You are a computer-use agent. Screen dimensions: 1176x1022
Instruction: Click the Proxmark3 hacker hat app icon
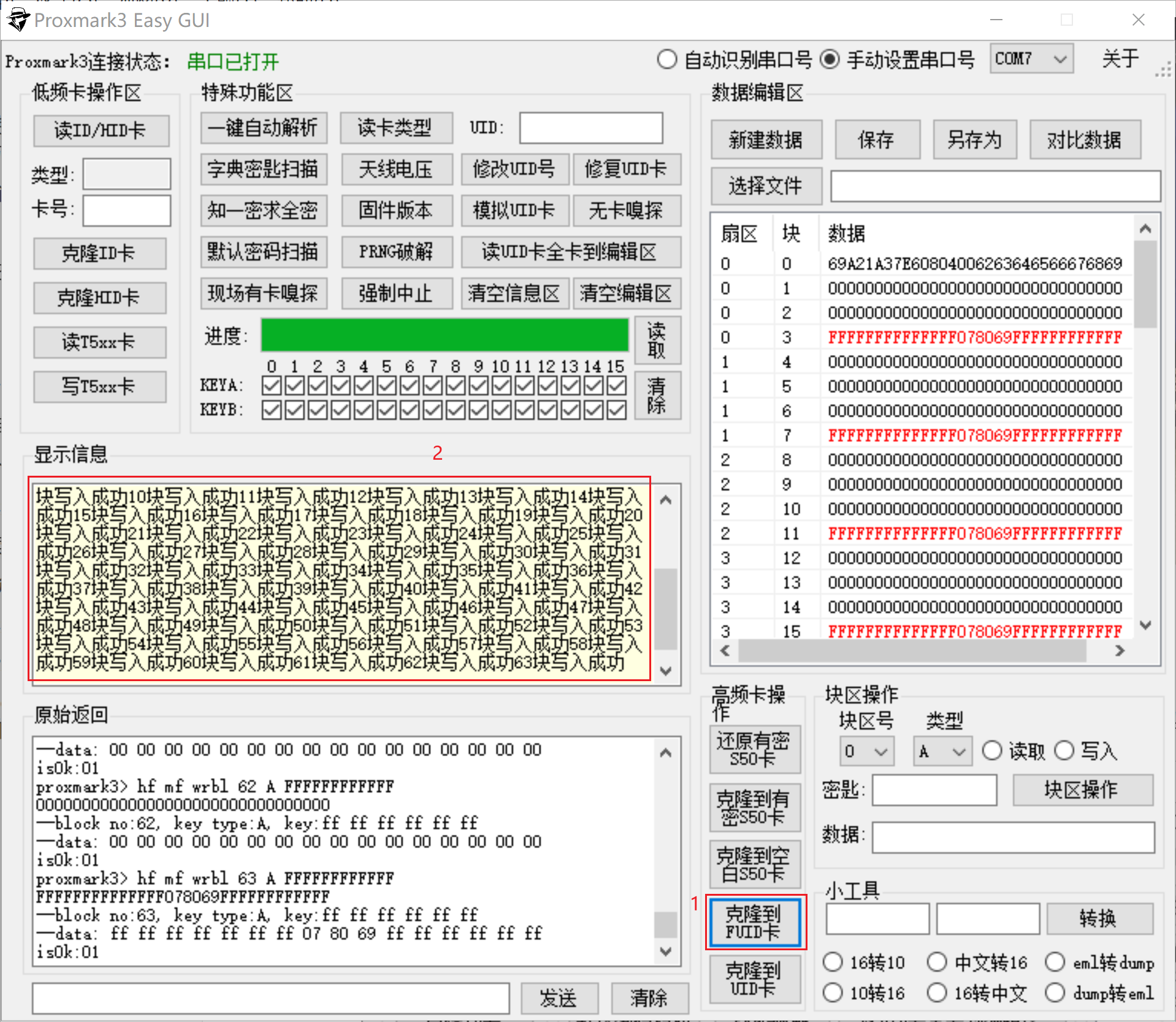pos(17,20)
